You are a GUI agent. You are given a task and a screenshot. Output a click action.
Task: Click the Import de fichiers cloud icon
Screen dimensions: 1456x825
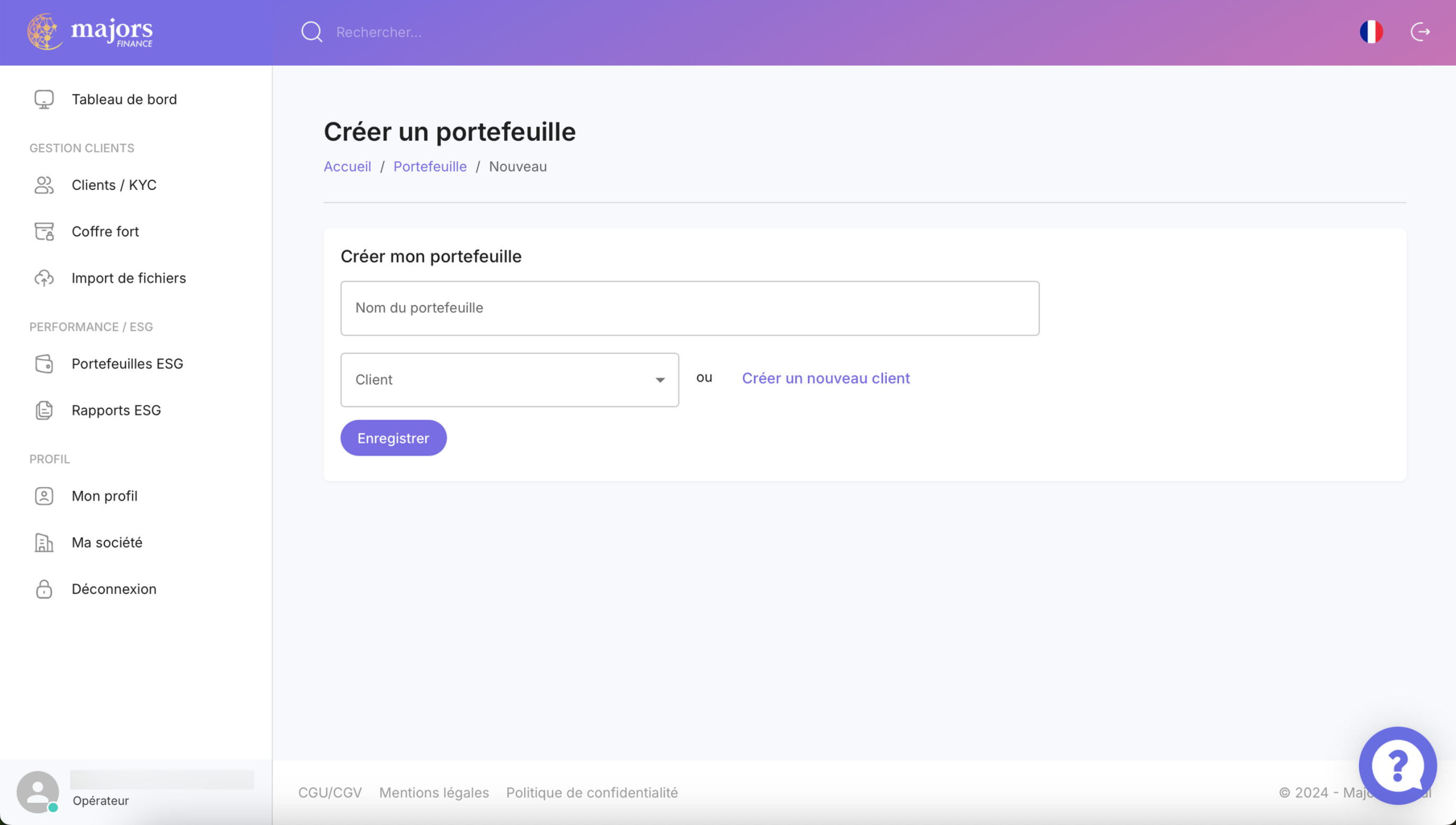click(44, 278)
